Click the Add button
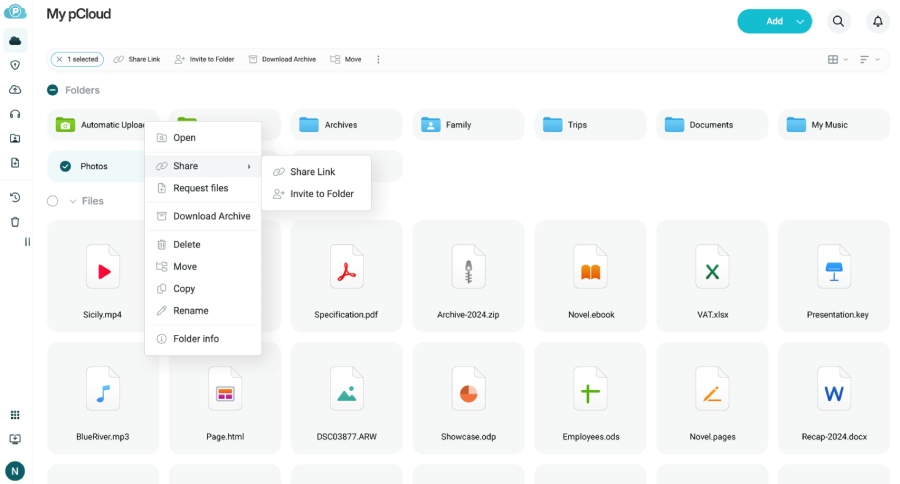The width and height of the screenshot is (900, 484). click(774, 22)
